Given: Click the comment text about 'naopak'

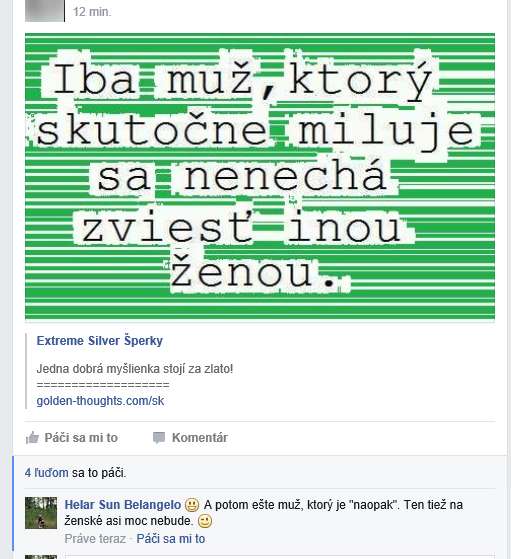Looking at the screenshot, I should tap(264, 513).
